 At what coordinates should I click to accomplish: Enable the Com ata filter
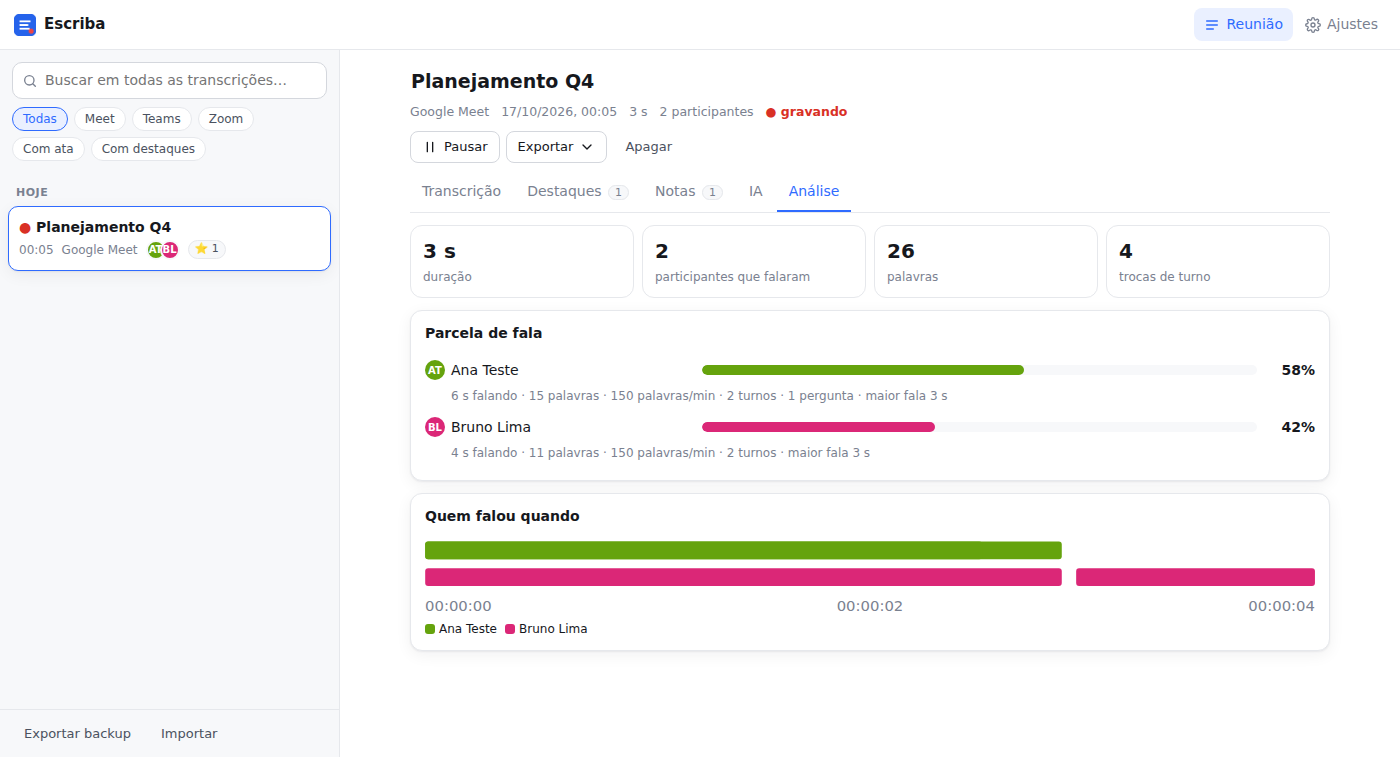coord(49,149)
